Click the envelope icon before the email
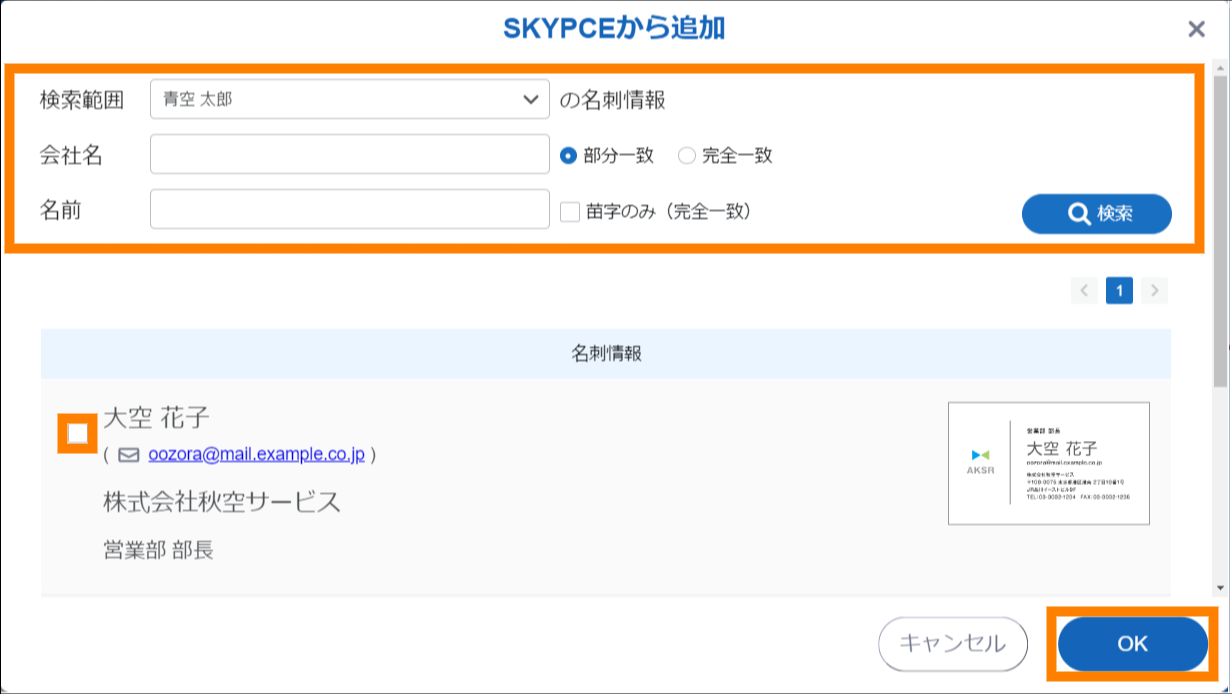 click(128, 455)
